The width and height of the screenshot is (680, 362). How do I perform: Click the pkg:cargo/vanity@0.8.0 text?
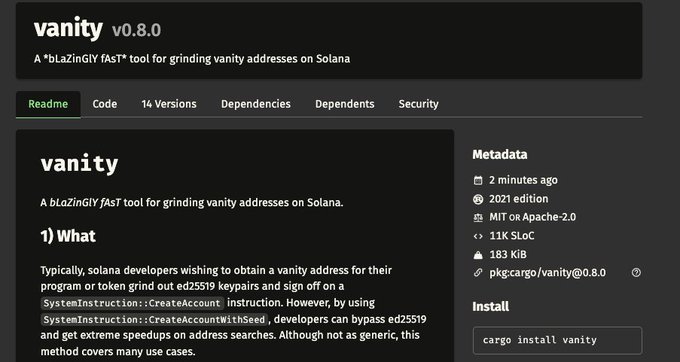coord(547,273)
